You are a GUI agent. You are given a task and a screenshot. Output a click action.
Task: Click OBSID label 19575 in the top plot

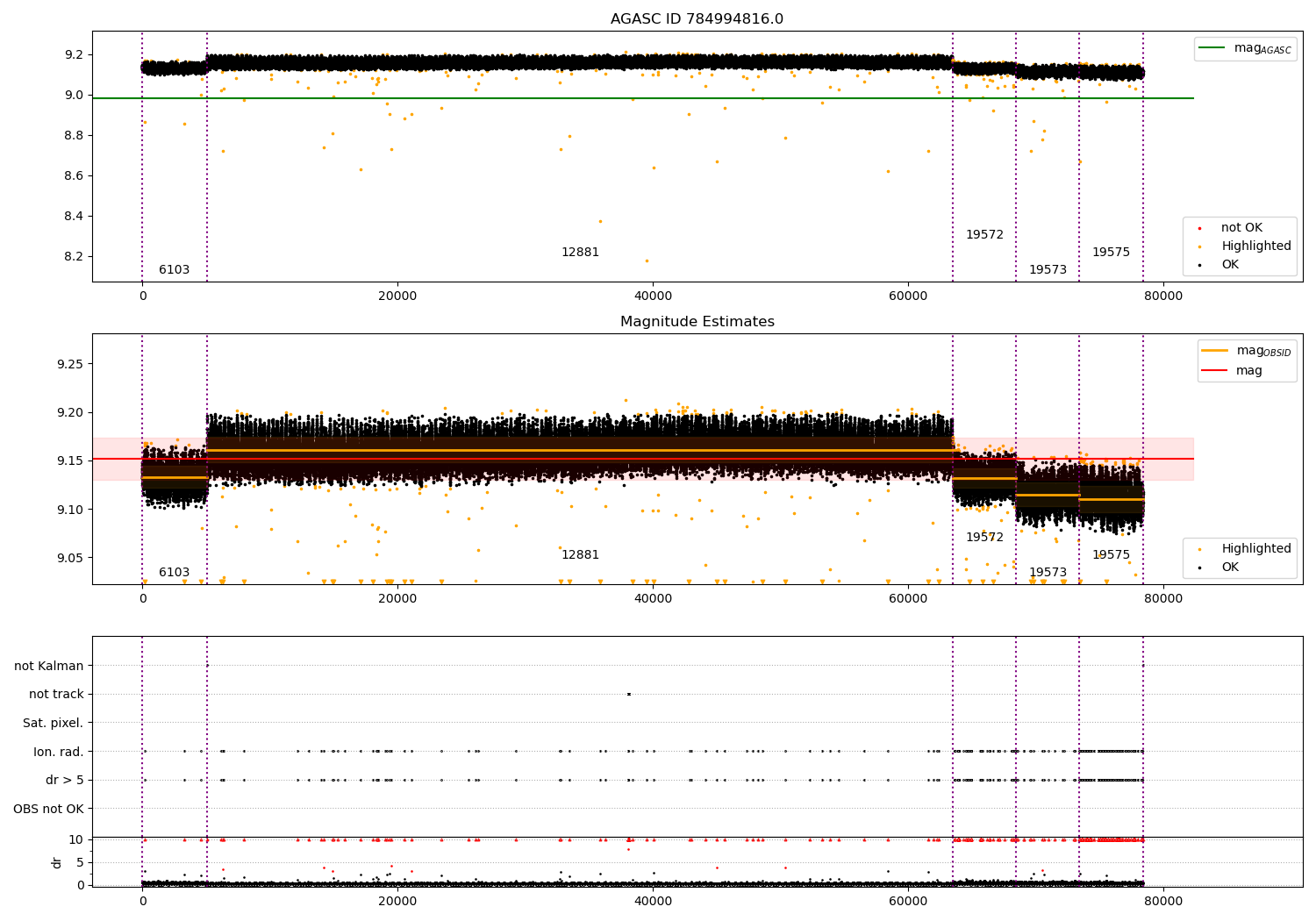[x=1111, y=253]
